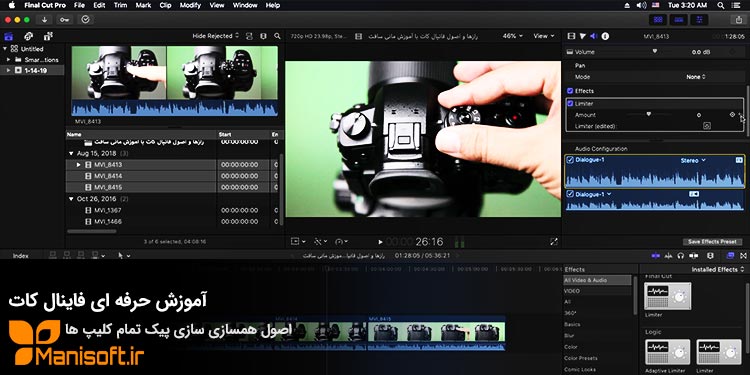Open the macOS volume menu bar icon

point(641,5)
